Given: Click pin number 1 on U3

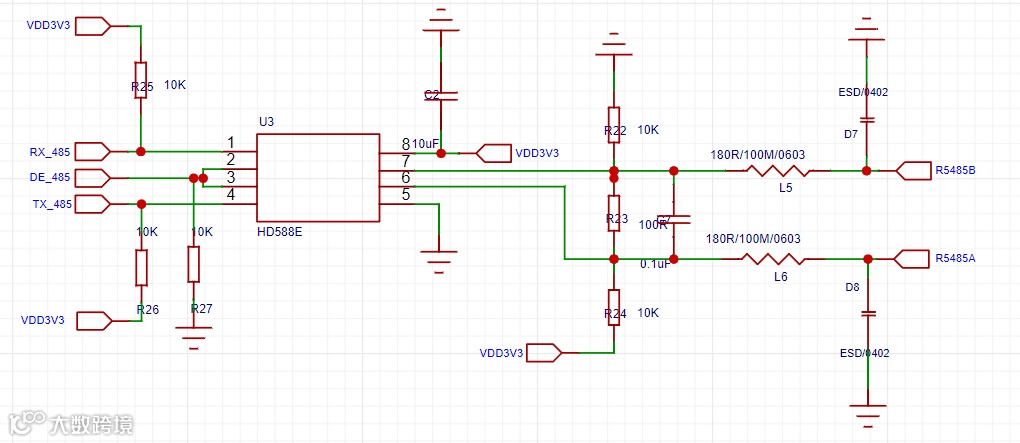Looking at the screenshot, I should click(230, 142).
